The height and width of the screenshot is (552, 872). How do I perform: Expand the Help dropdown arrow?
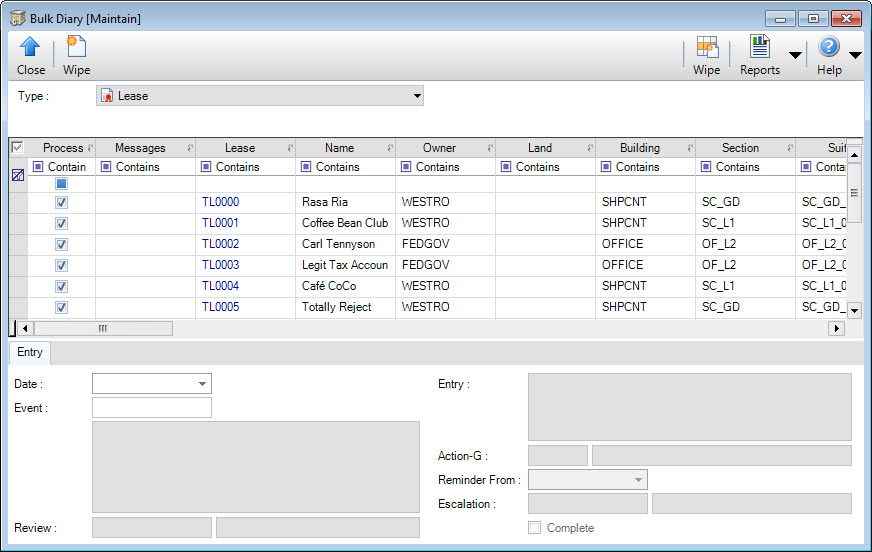pyautogui.click(x=855, y=55)
